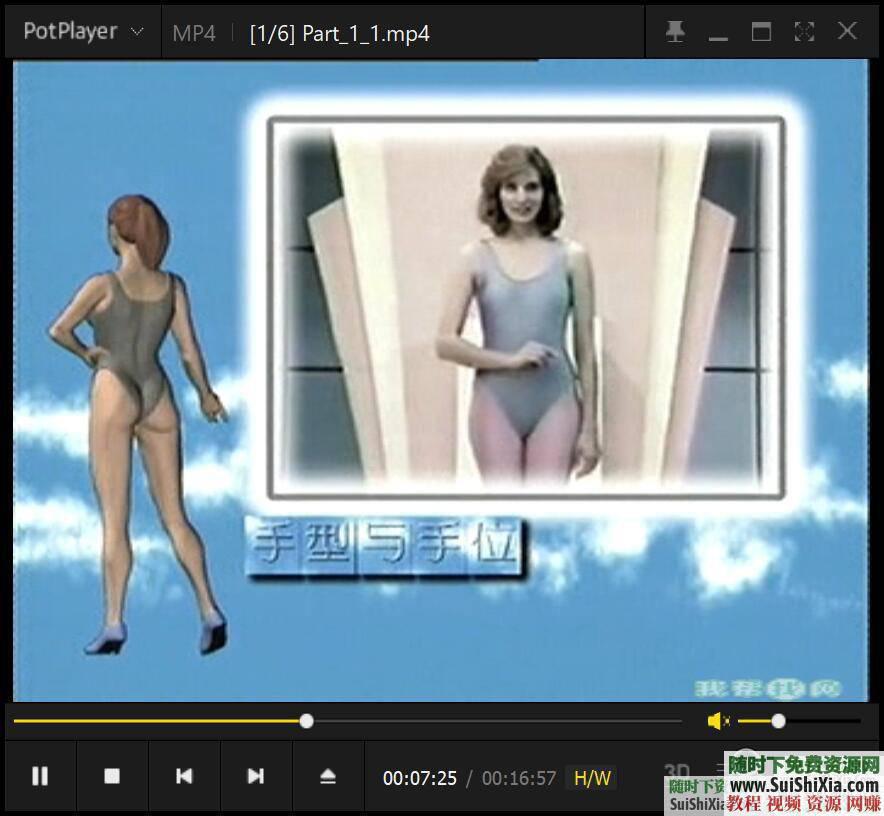Toggle always-on-top with the pin icon

676,31
